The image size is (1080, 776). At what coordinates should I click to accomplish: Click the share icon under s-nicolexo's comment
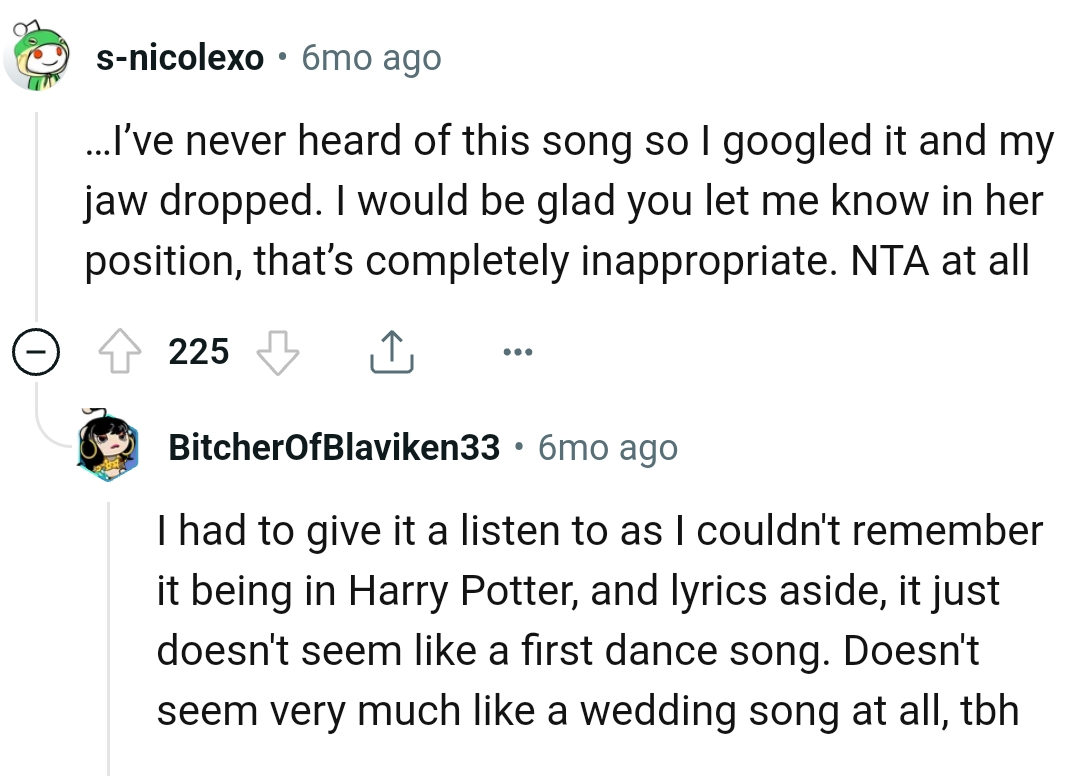click(392, 351)
